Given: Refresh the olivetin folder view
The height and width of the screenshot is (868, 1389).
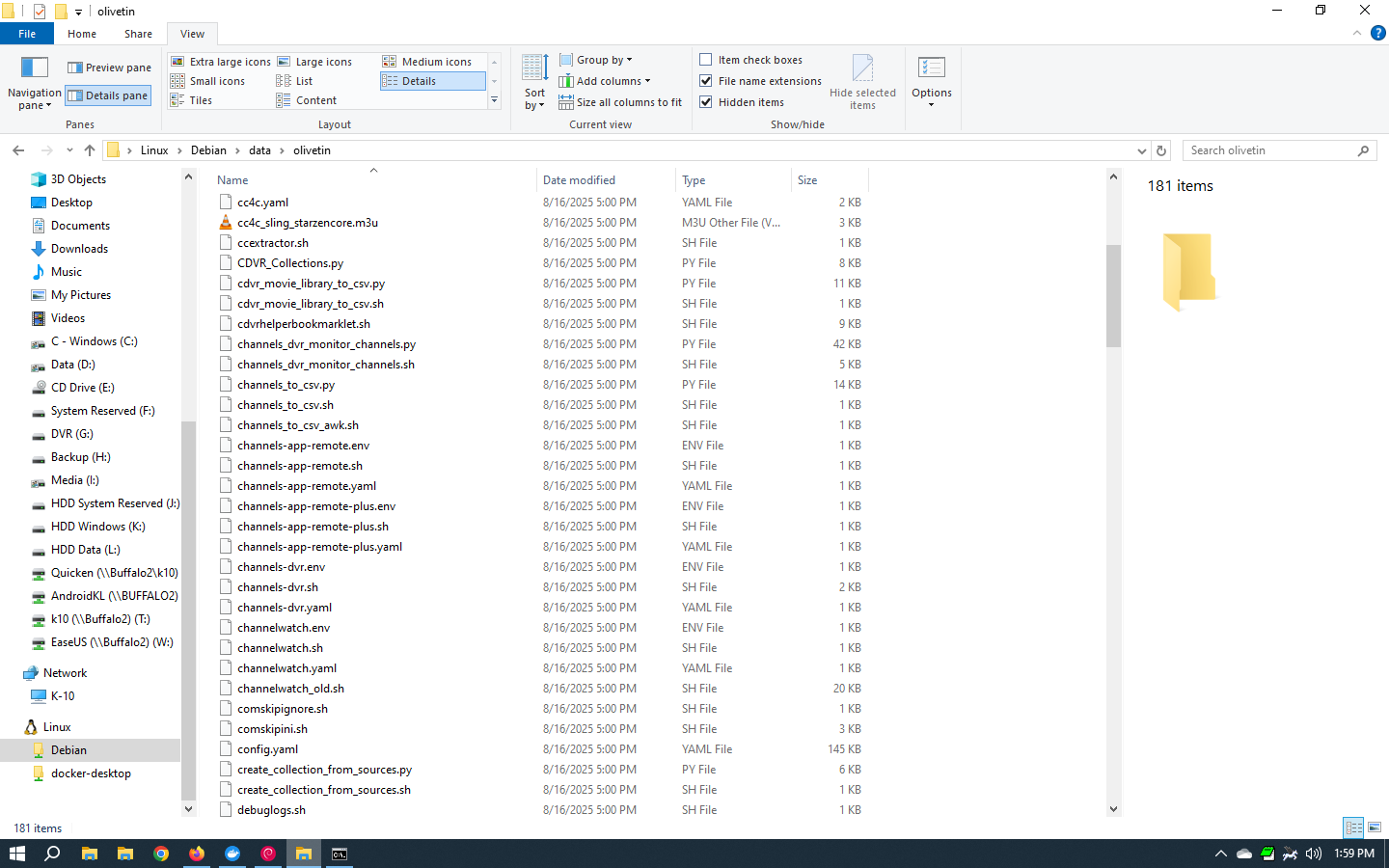Looking at the screenshot, I should coord(1161,150).
